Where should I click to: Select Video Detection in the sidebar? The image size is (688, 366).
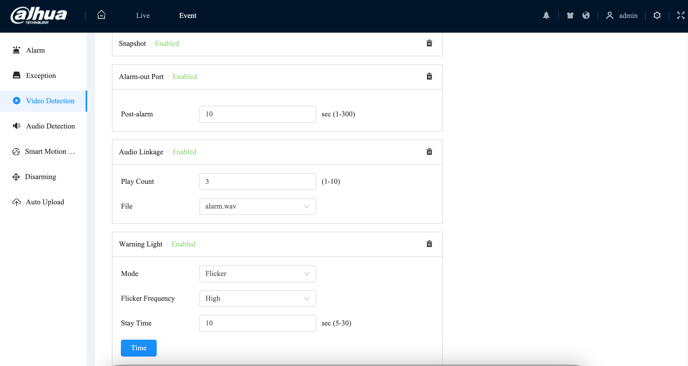[x=43, y=101]
